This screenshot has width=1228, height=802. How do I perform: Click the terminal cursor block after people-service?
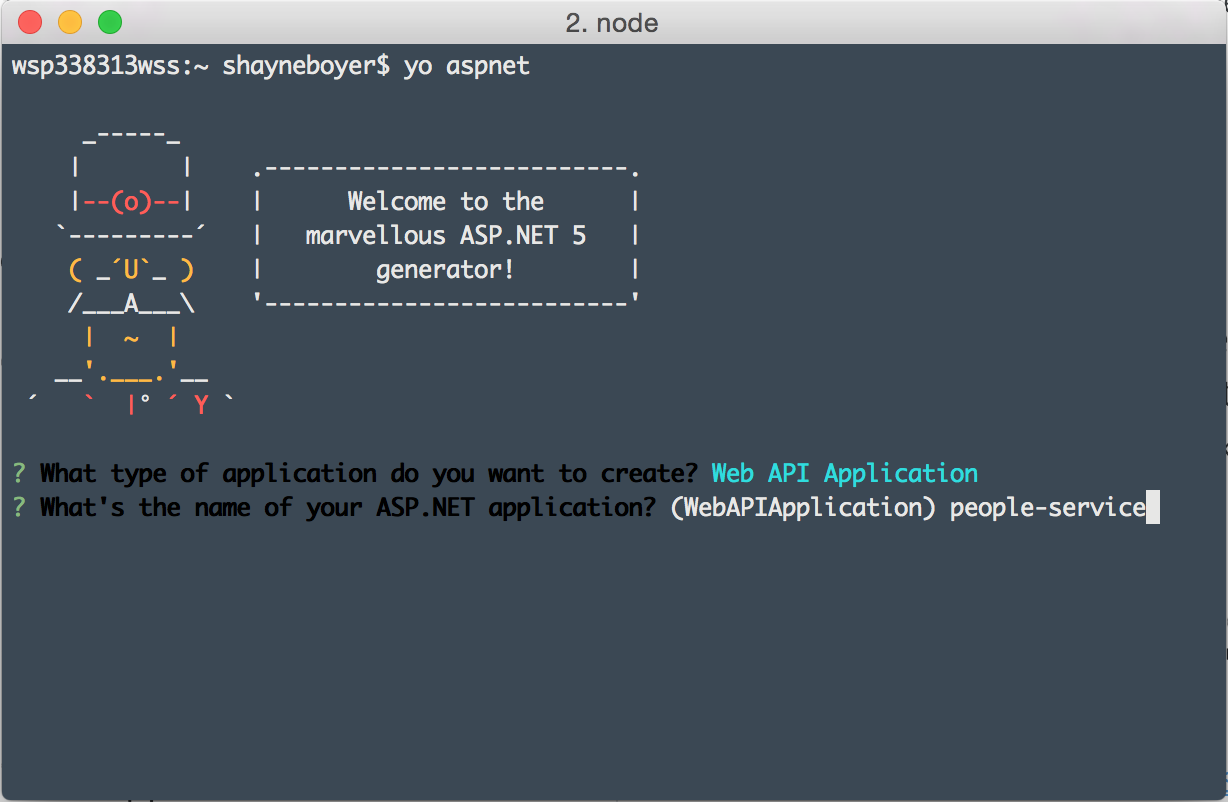[x=1153, y=508]
